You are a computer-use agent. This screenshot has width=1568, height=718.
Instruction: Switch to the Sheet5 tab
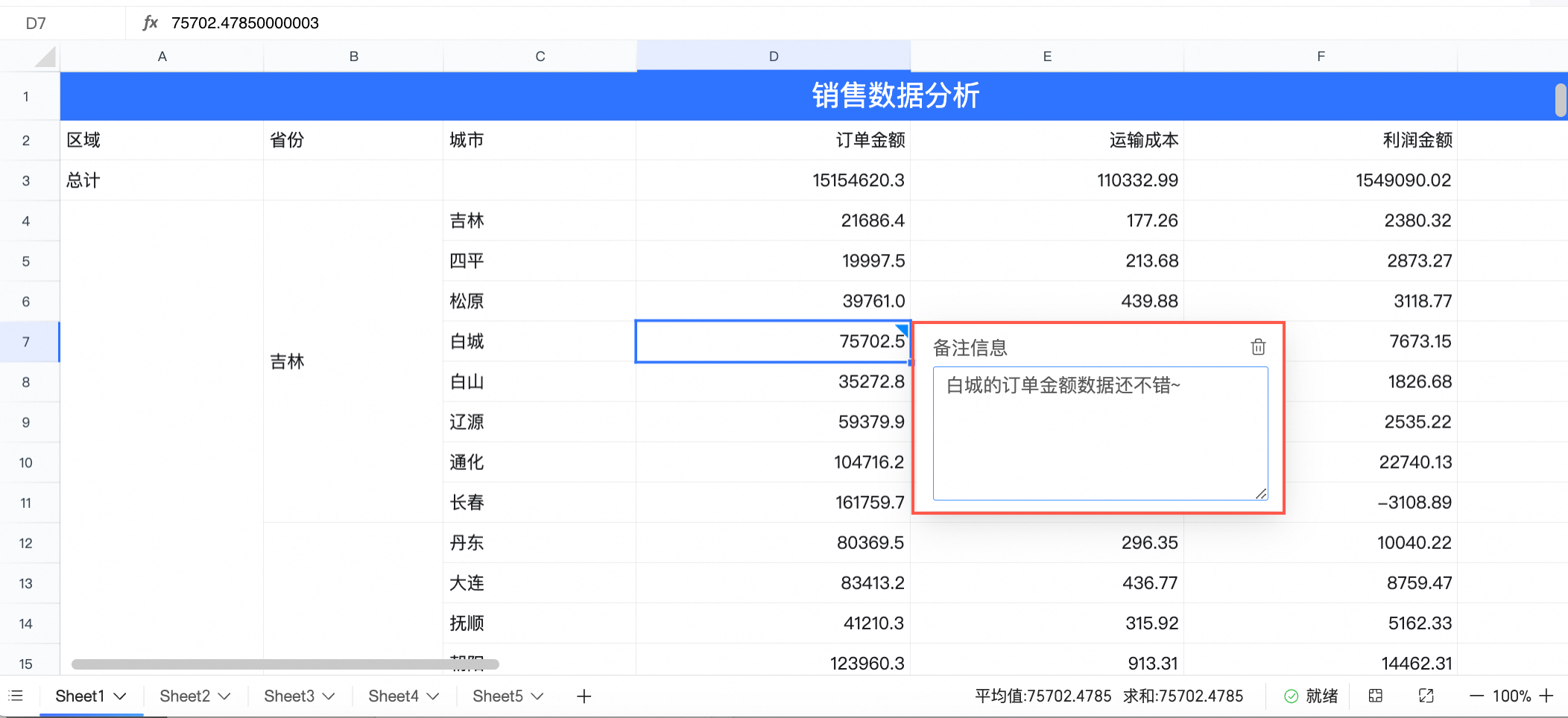(498, 696)
